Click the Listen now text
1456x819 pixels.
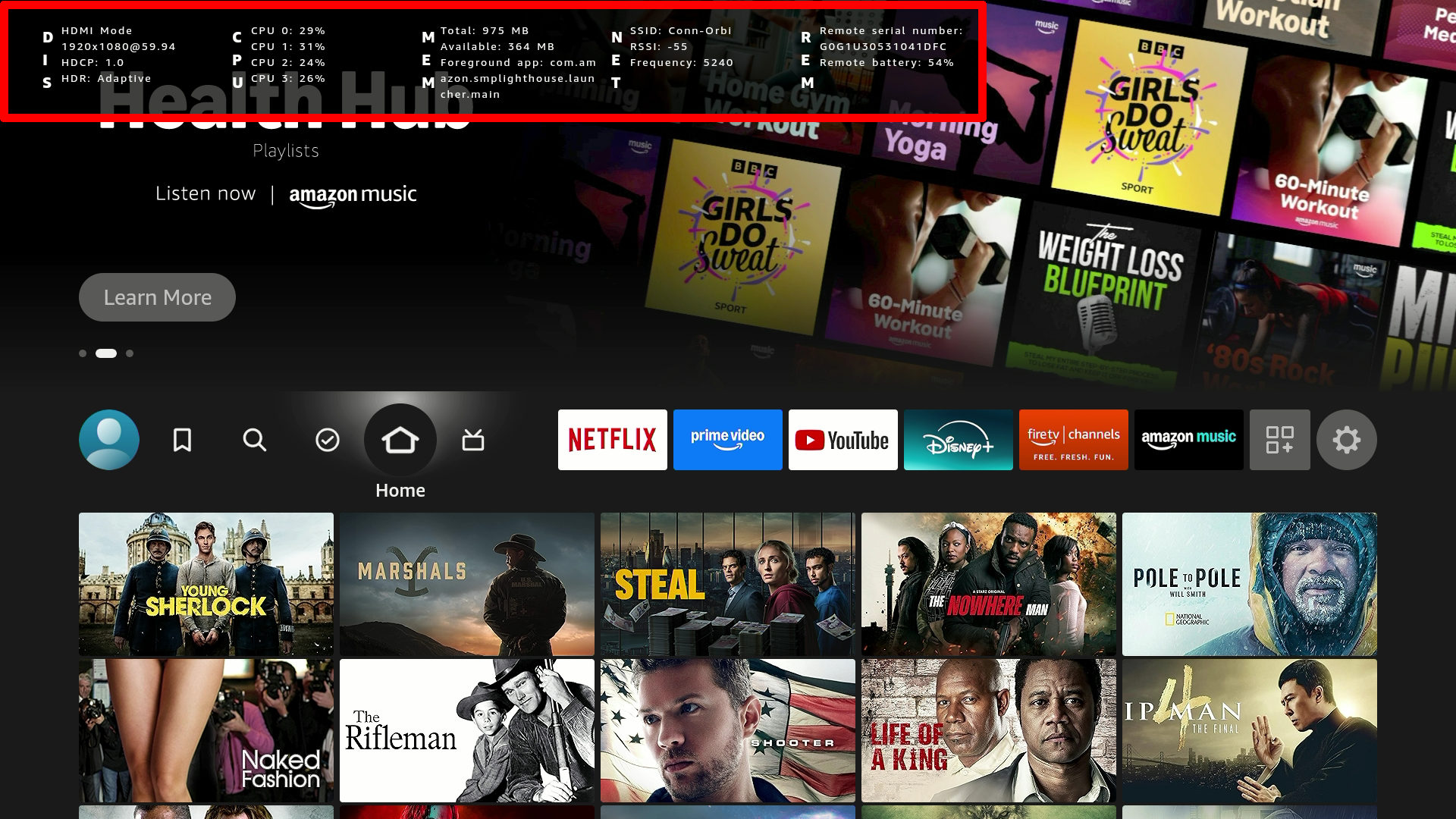pyautogui.click(x=206, y=194)
